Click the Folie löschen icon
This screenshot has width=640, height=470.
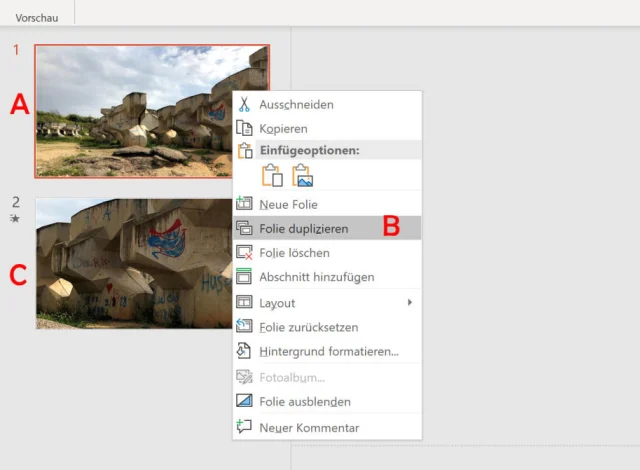click(x=244, y=253)
